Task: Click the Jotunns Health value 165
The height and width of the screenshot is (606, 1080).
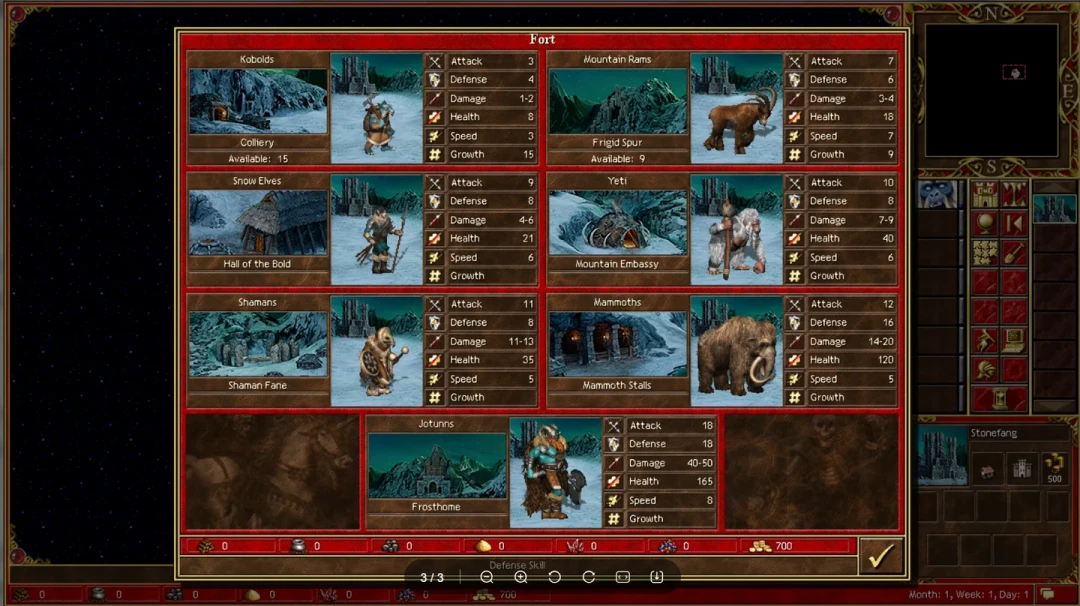Action: [705, 481]
